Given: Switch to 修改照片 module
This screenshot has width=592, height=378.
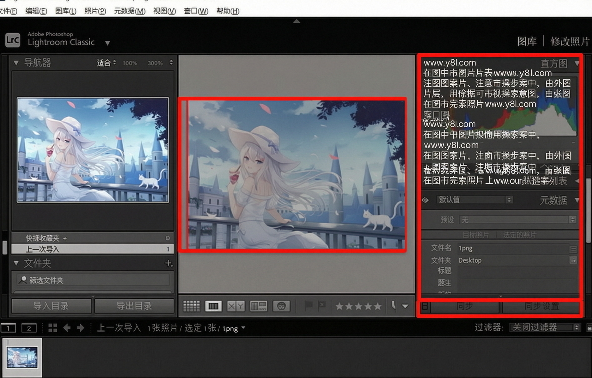Looking at the screenshot, I should pos(569,41).
